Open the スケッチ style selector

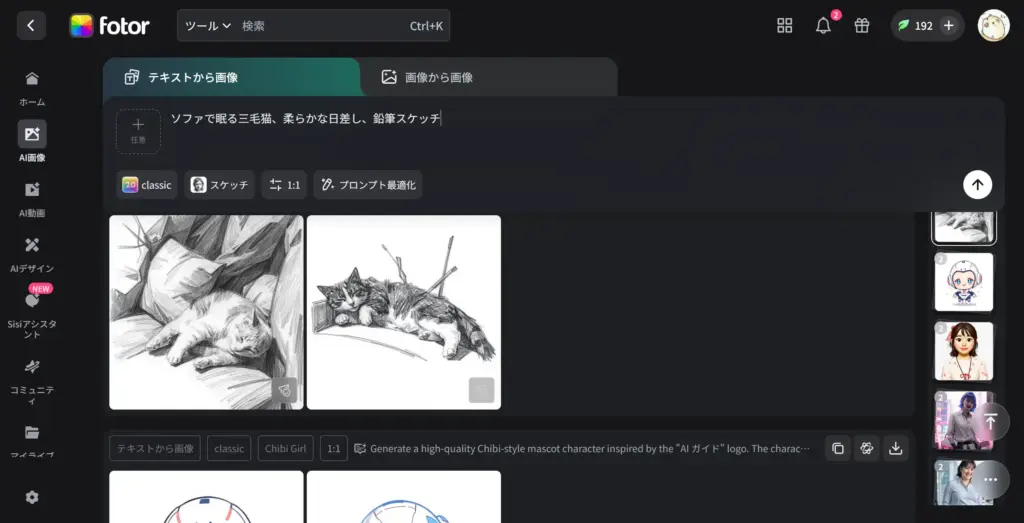[219, 185]
